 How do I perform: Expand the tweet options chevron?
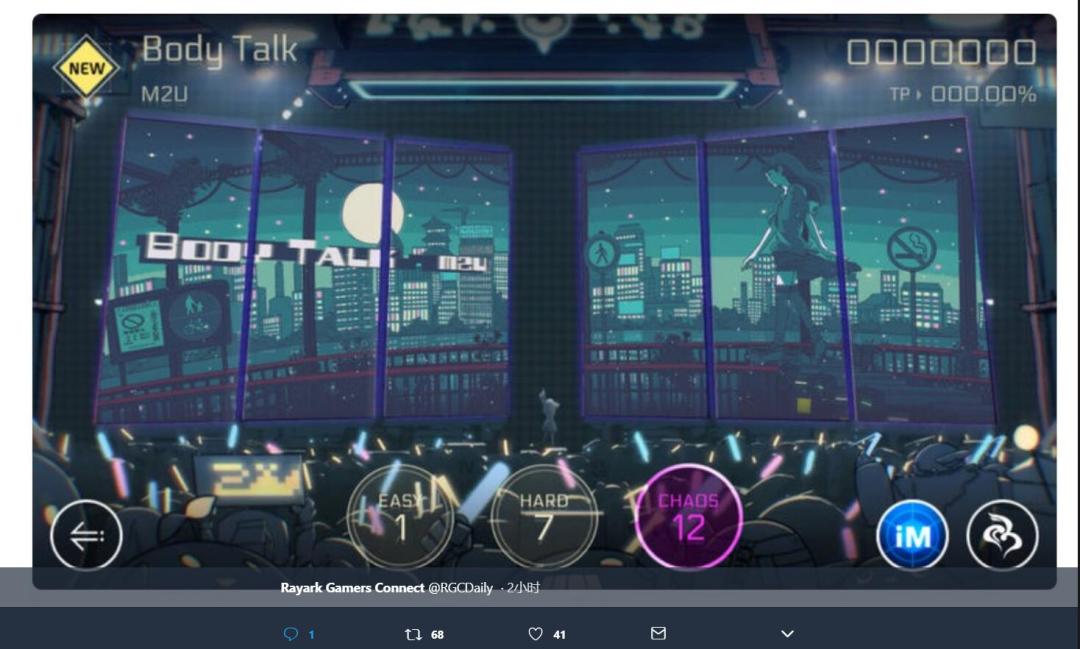coord(787,634)
